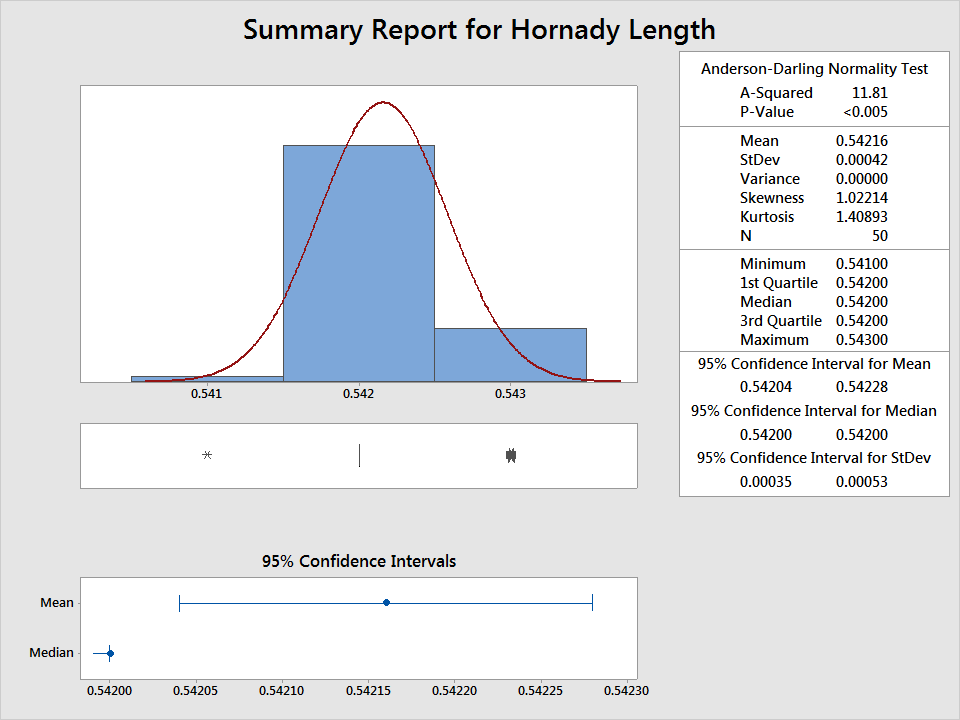
Task: Click the mean point dot on the interval plot
Action: (x=386, y=602)
